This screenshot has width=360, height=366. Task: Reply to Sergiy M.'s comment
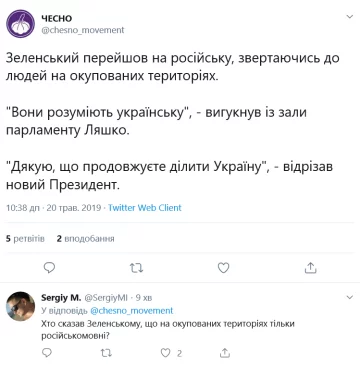point(48,352)
